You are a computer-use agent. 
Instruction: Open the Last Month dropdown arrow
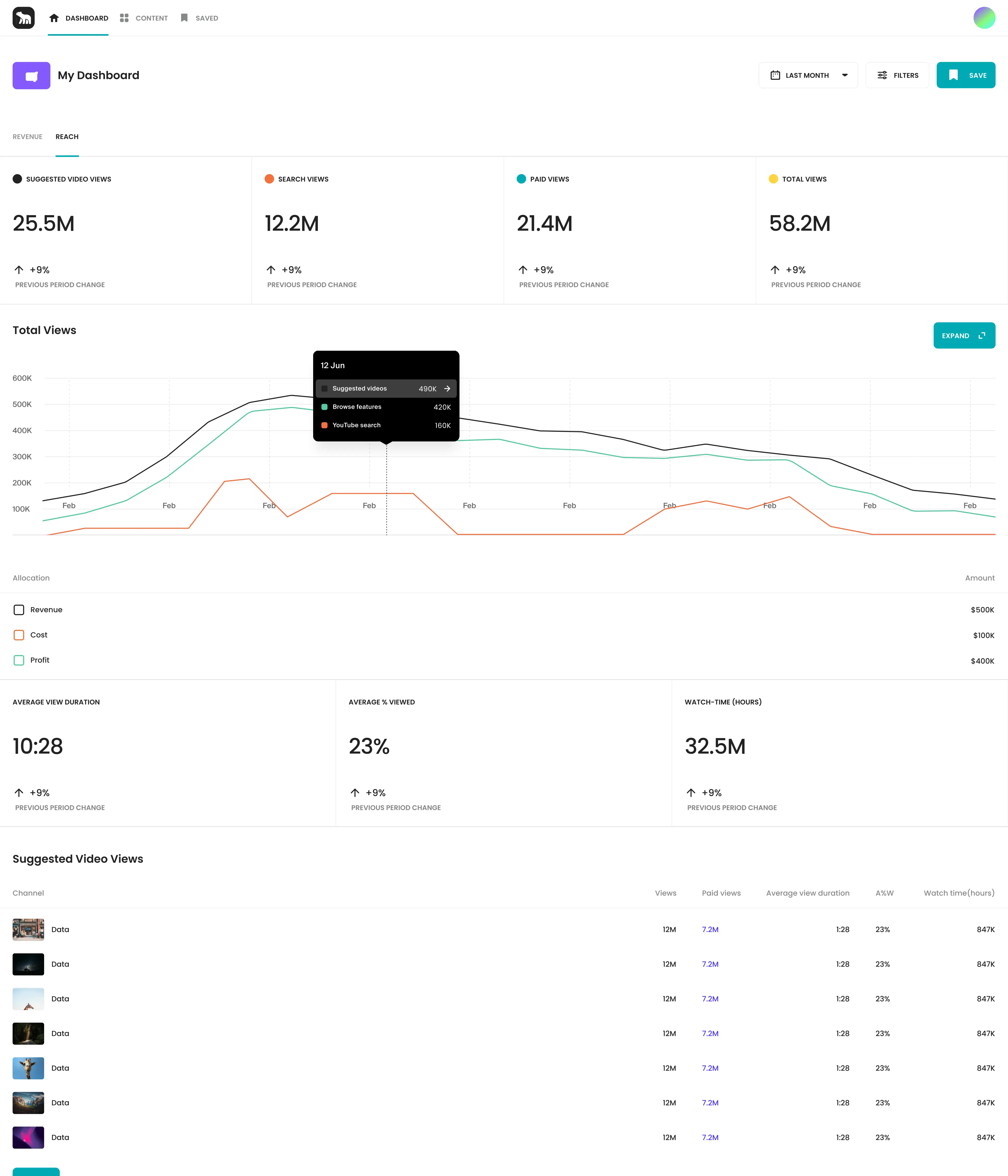click(x=844, y=76)
